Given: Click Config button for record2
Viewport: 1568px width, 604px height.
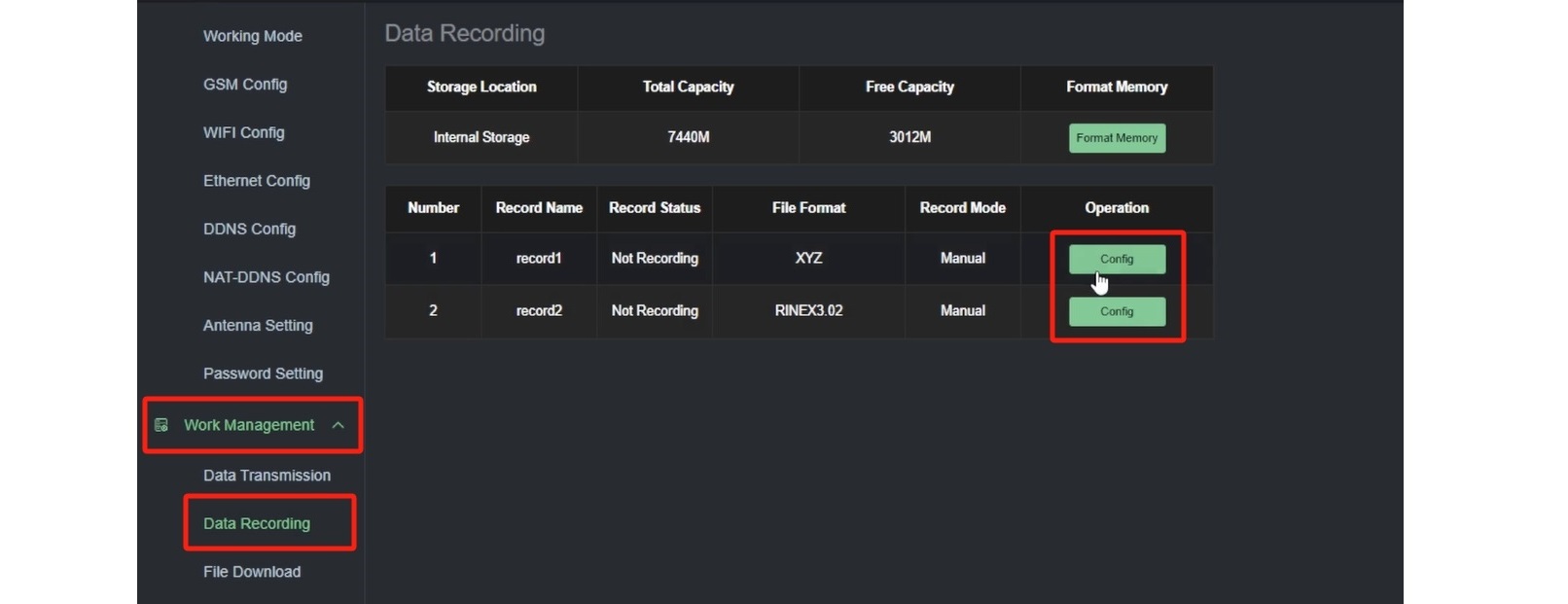Looking at the screenshot, I should pyautogui.click(x=1117, y=311).
